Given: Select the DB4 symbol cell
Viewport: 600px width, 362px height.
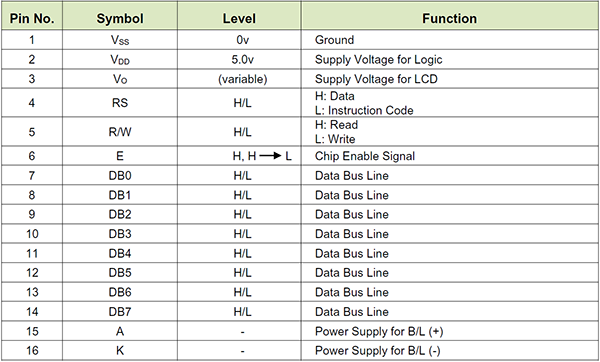Looking at the screenshot, I should (120, 253).
